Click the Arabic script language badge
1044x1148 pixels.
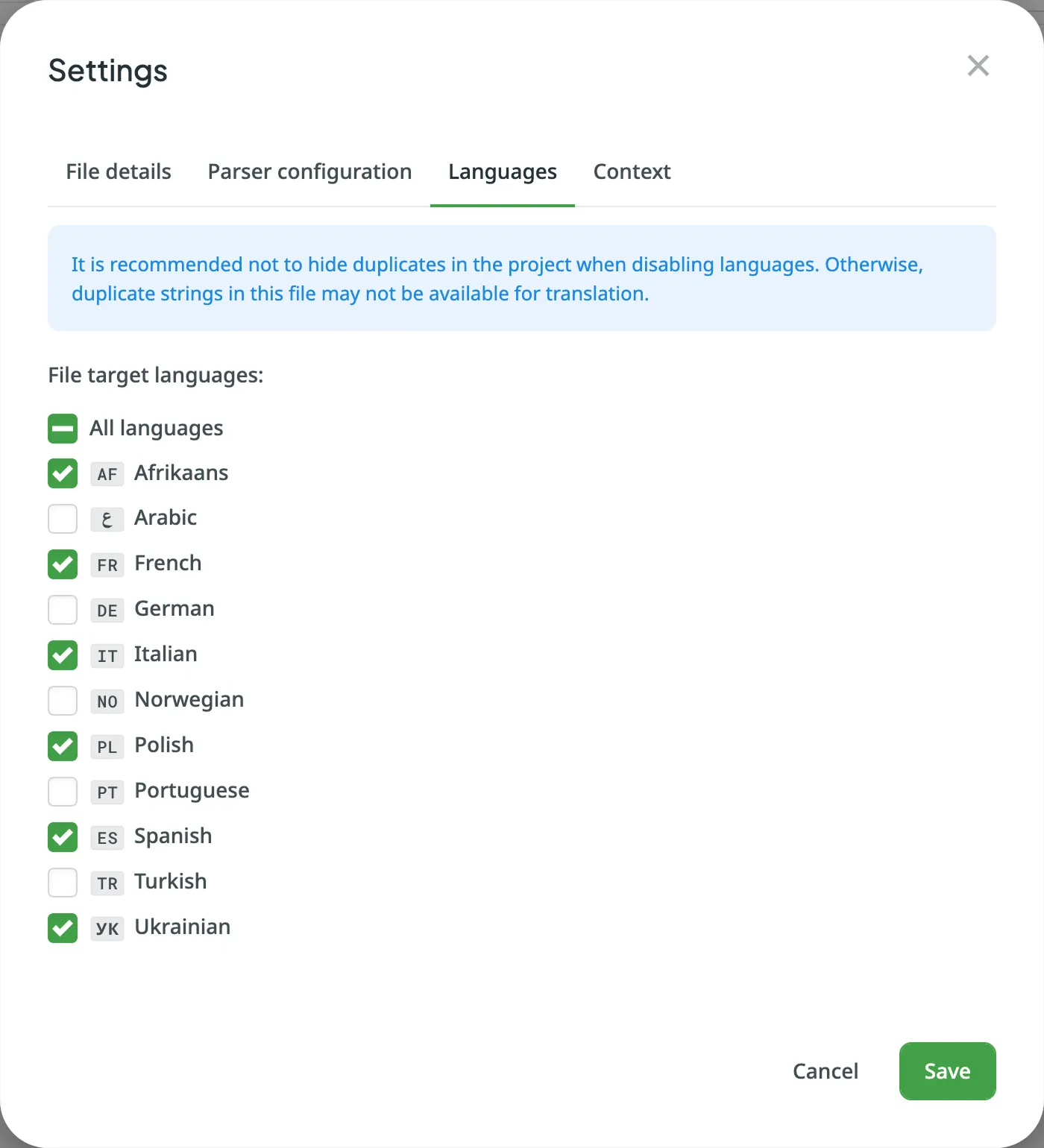click(107, 520)
